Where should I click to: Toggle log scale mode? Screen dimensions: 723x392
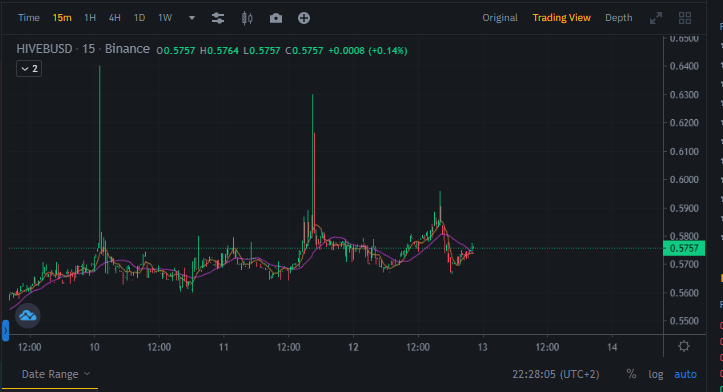(x=656, y=374)
